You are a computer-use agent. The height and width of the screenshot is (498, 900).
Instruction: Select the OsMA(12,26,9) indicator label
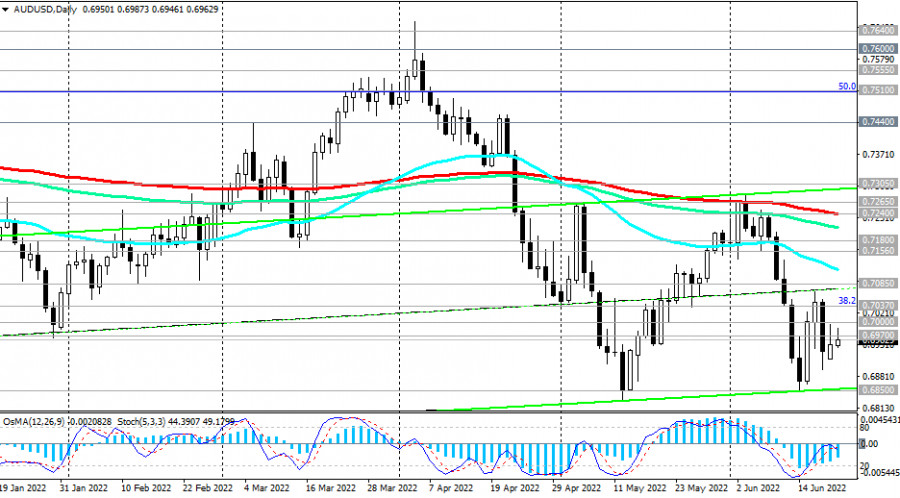33,422
